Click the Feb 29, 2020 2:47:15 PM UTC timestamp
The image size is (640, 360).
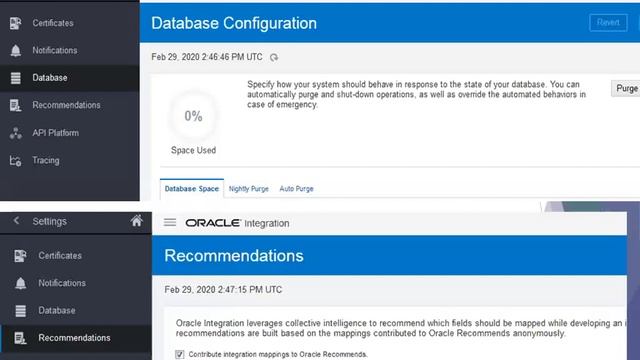pyautogui.click(x=223, y=290)
